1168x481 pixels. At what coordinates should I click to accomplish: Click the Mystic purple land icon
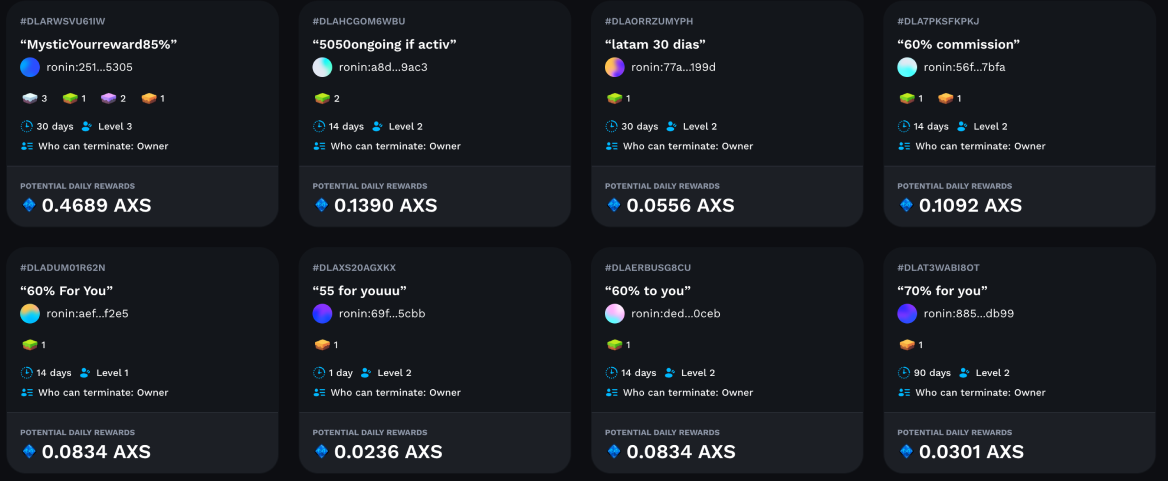(108, 98)
